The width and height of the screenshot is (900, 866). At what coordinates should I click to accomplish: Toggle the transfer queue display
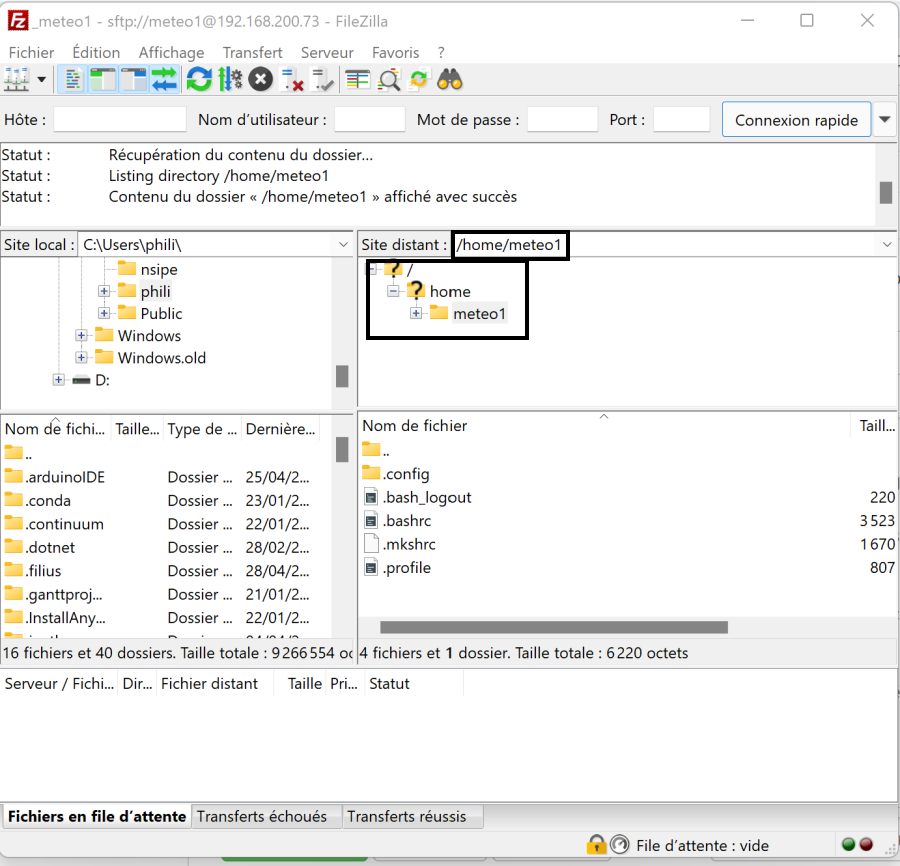[164, 79]
